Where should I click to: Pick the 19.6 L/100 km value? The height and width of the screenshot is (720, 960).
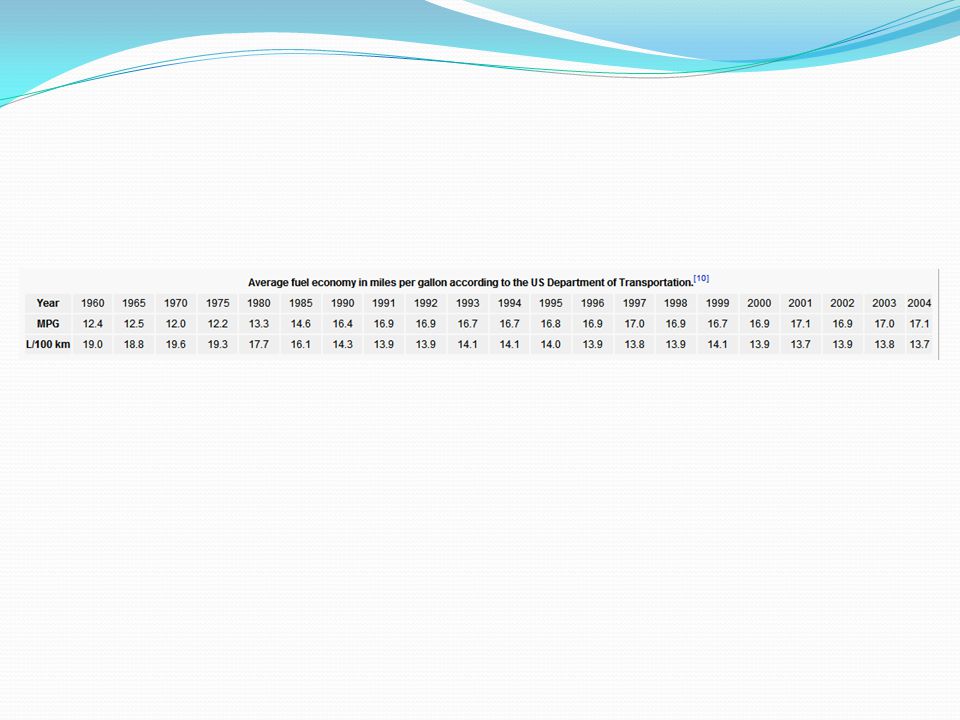[x=176, y=345]
